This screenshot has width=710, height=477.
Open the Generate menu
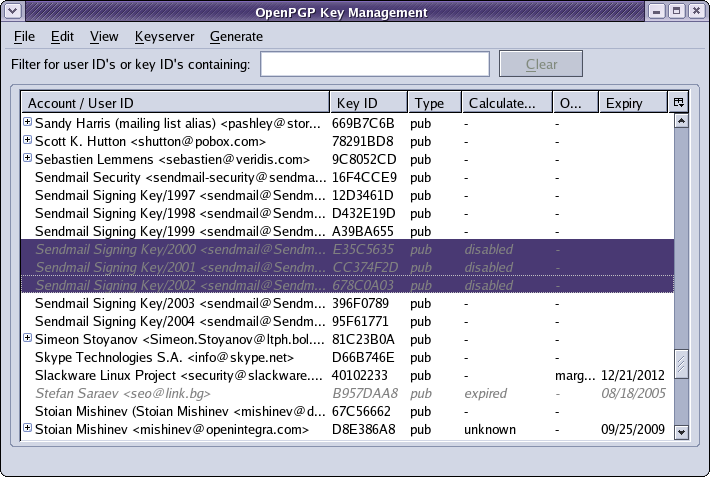coord(236,36)
